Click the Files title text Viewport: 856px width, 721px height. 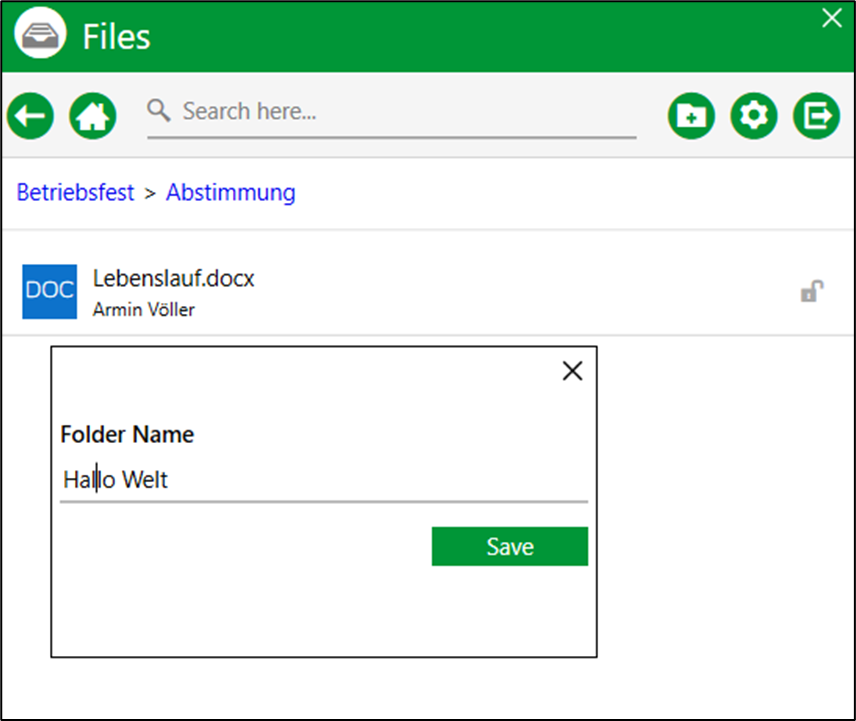coord(116,37)
